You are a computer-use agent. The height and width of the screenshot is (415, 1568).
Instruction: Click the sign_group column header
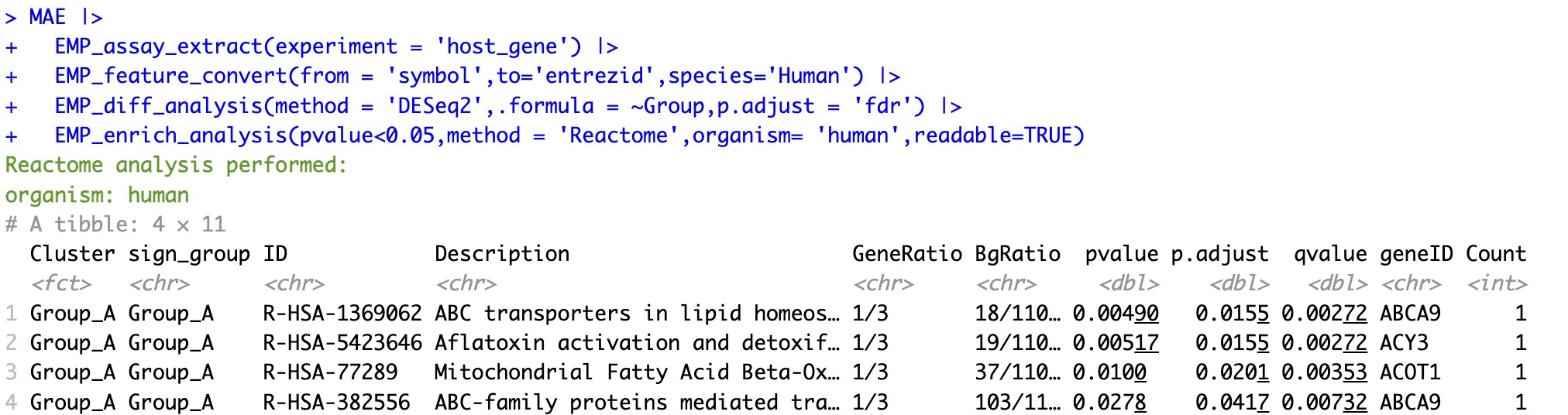(189, 254)
